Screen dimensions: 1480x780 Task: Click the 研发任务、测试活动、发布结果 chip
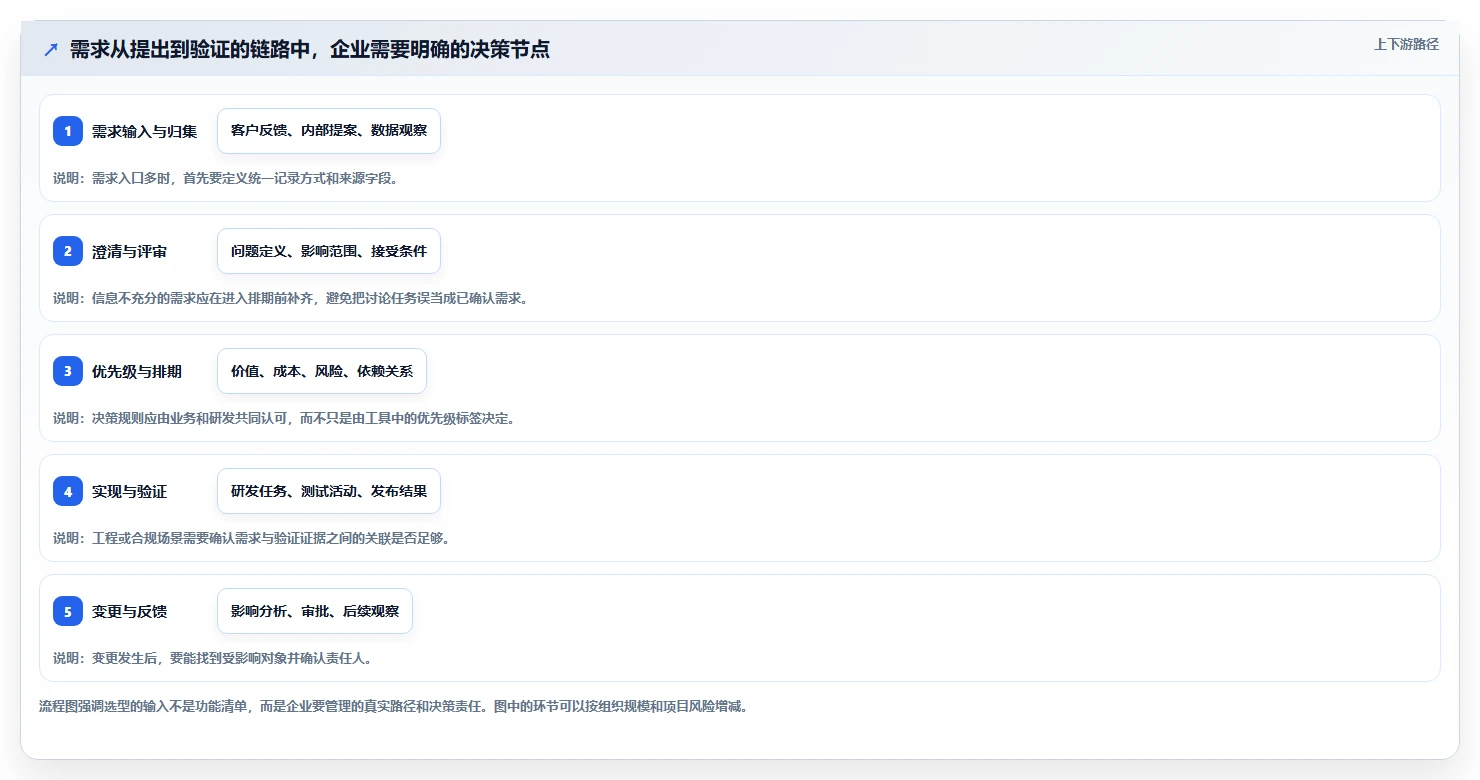click(329, 491)
